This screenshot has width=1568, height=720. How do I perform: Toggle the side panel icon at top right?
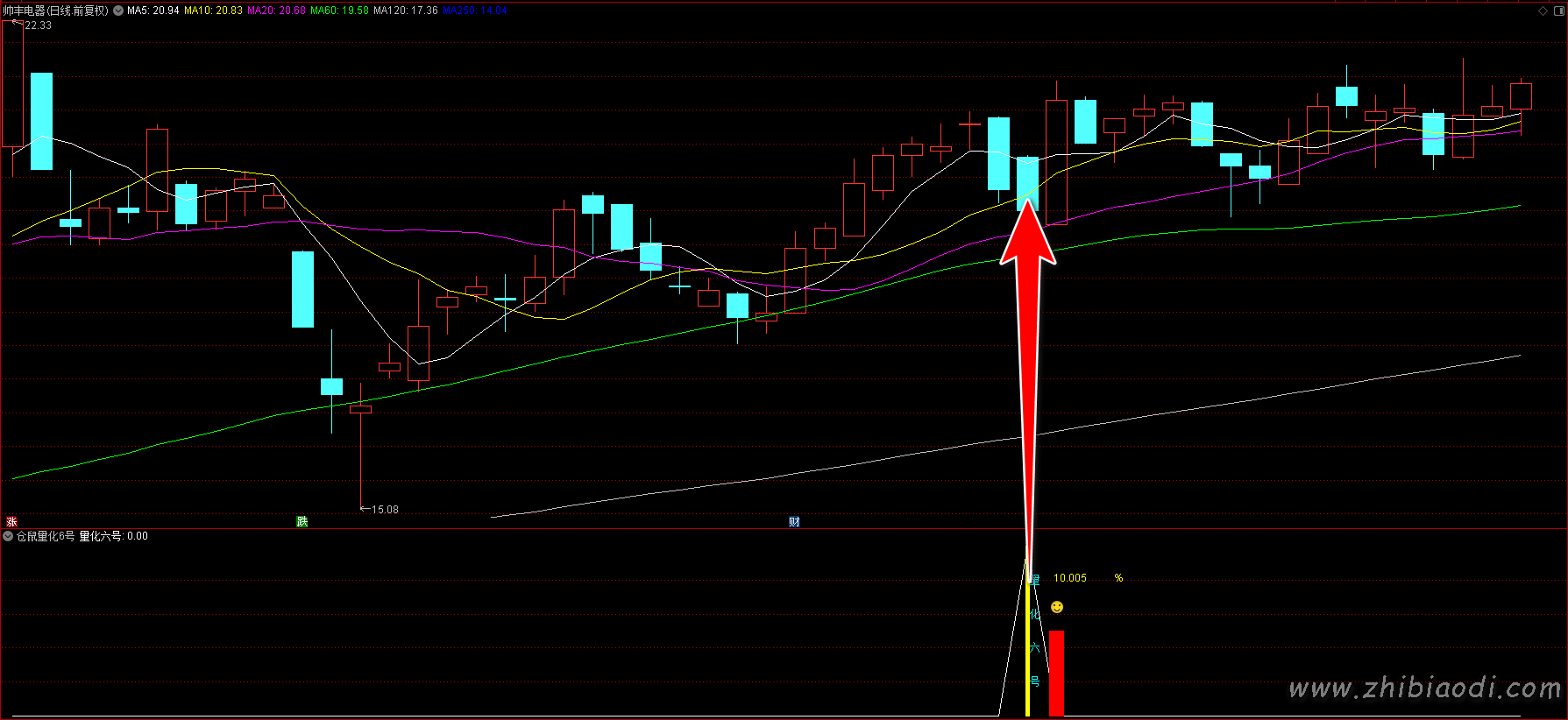pos(1557,11)
